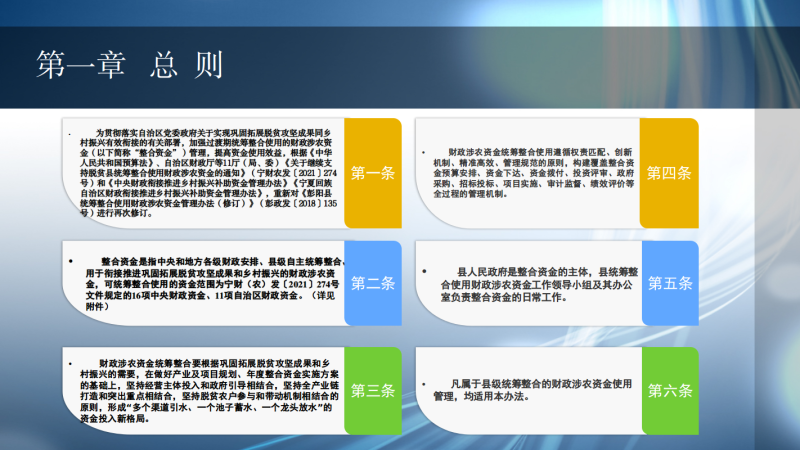Select the yellow 第四条 label
The width and height of the screenshot is (800, 450).
(669, 172)
